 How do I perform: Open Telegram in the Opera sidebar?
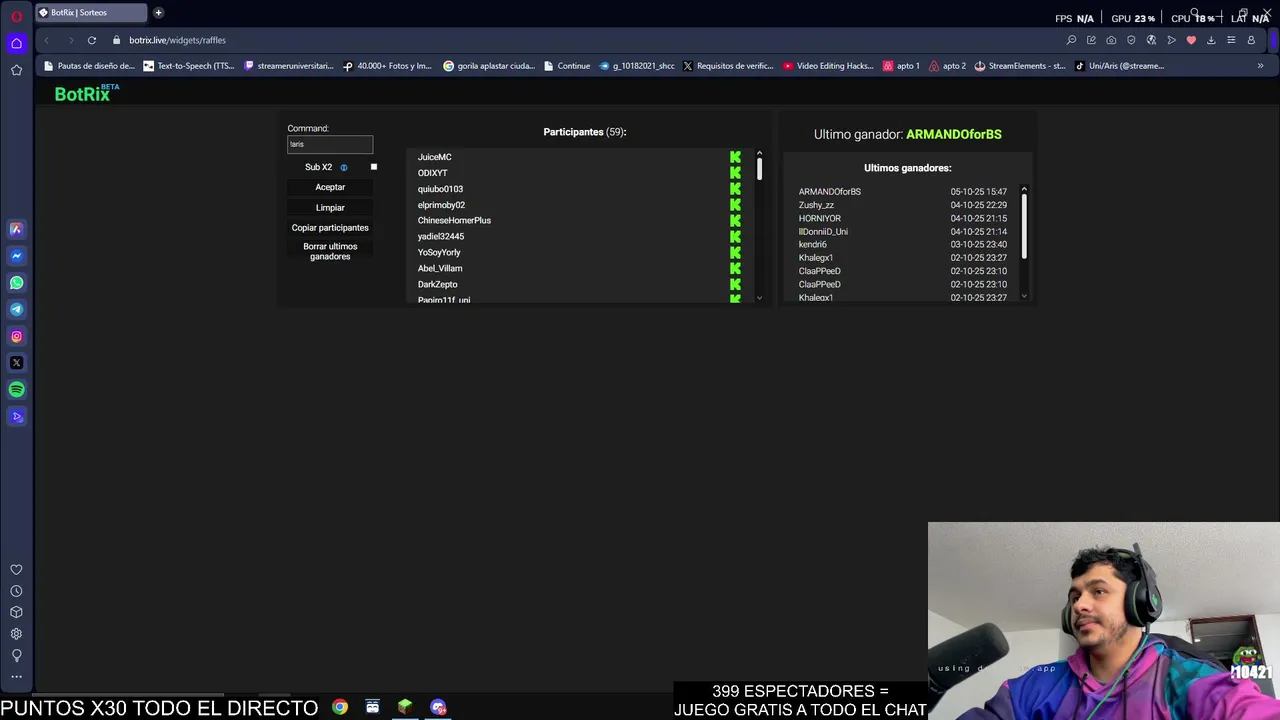click(x=16, y=310)
